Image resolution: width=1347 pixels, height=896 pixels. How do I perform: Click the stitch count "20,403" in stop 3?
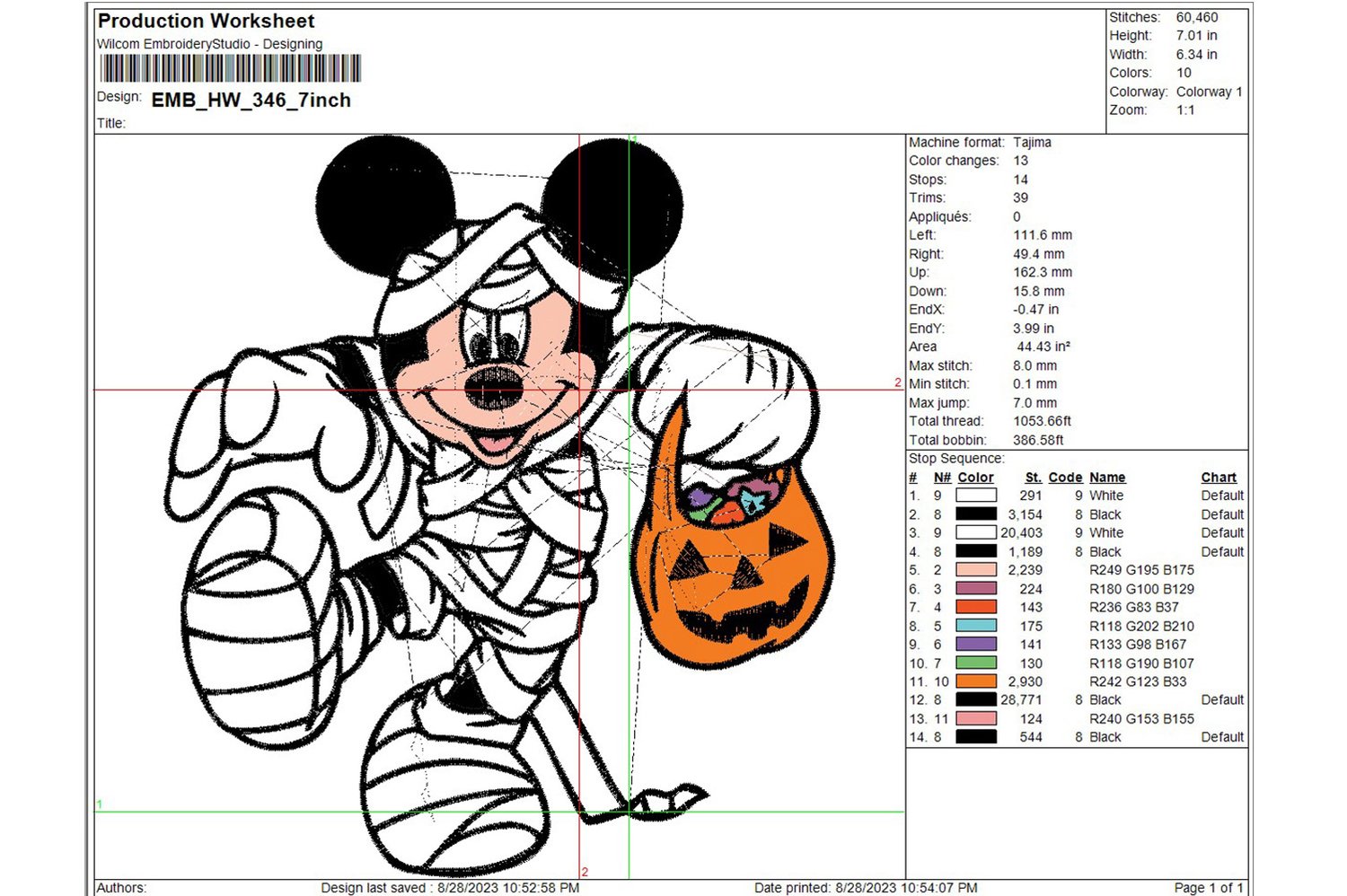pos(1022,532)
